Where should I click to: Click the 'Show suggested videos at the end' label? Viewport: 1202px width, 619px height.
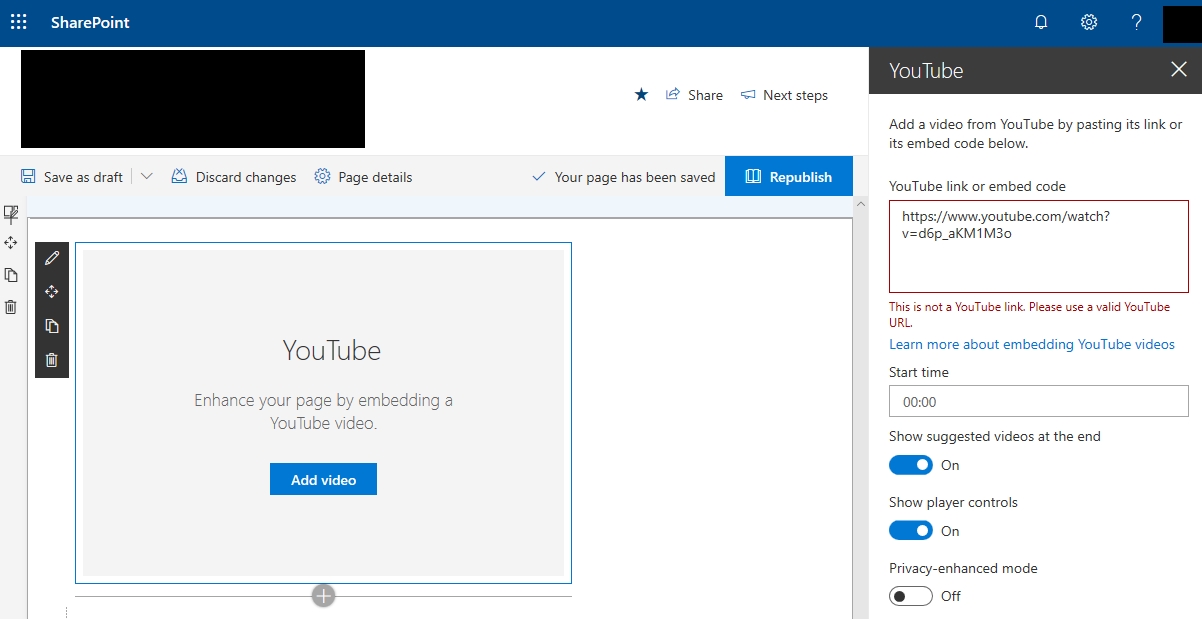(995, 436)
